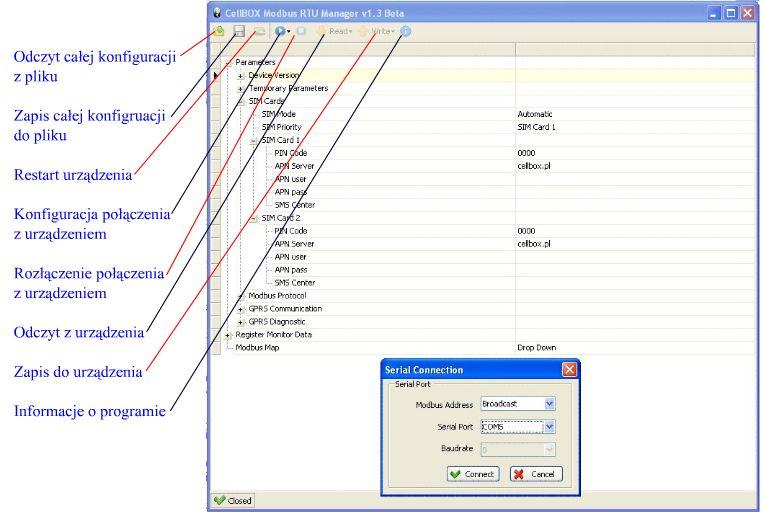Disconnect from device stop icon
The height and width of the screenshot is (512, 764).
point(301,31)
